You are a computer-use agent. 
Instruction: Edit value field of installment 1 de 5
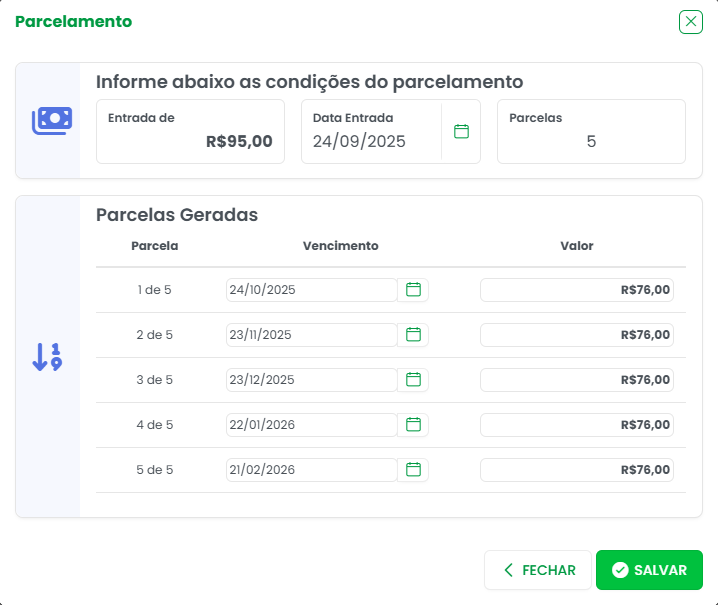click(x=576, y=290)
